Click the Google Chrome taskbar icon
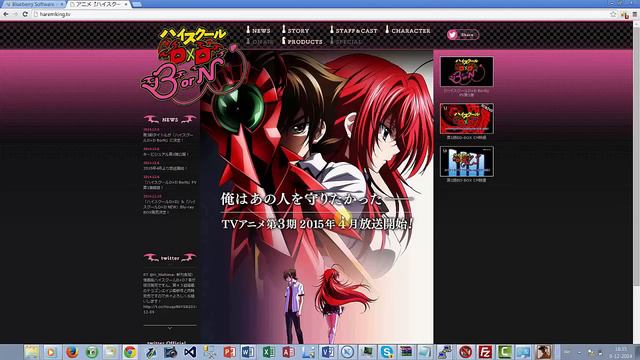Viewport: 640px width, 360px height. pos(130,352)
